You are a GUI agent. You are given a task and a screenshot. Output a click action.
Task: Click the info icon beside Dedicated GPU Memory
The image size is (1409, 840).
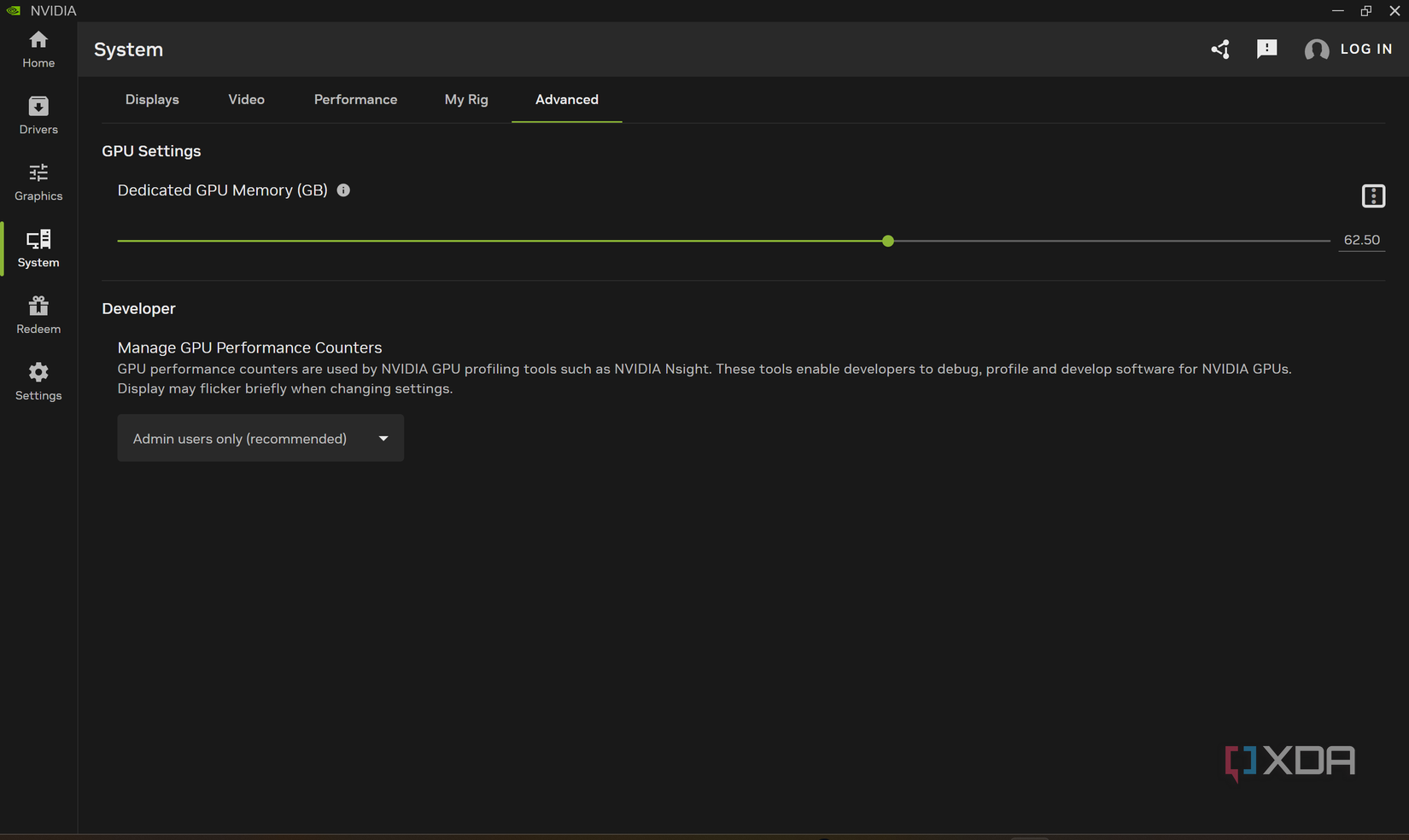343,190
